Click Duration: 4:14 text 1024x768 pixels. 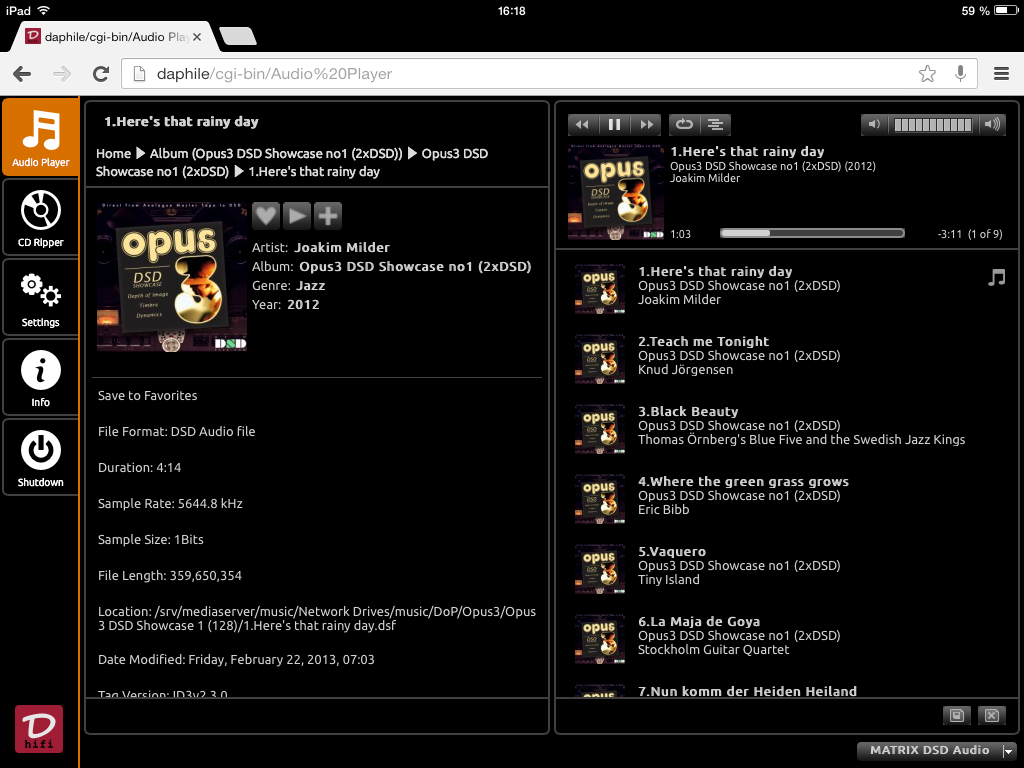140,468
